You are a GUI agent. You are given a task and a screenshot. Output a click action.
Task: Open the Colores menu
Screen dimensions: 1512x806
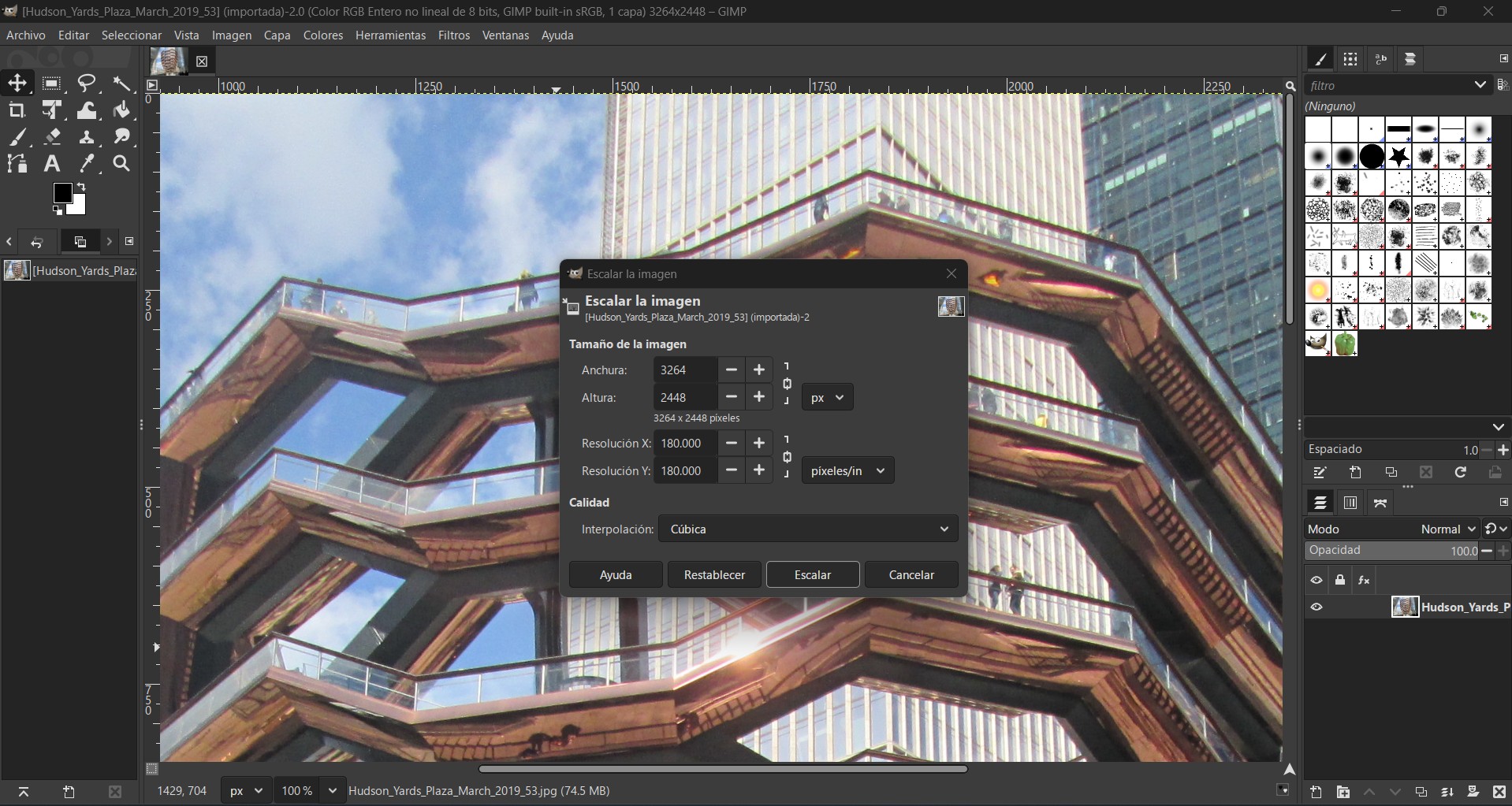pos(323,35)
